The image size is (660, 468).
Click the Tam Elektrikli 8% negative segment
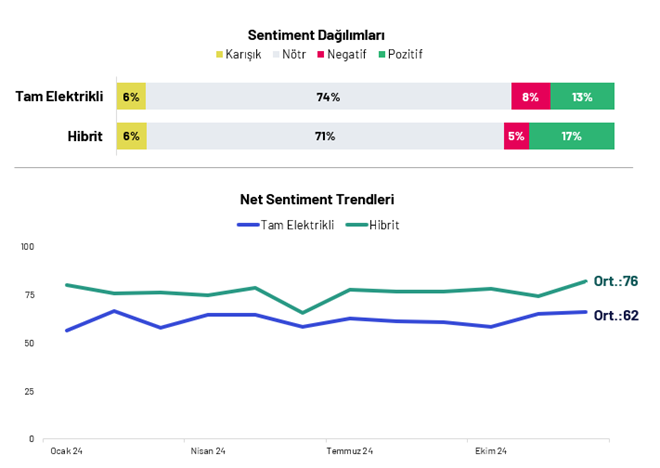530,97
